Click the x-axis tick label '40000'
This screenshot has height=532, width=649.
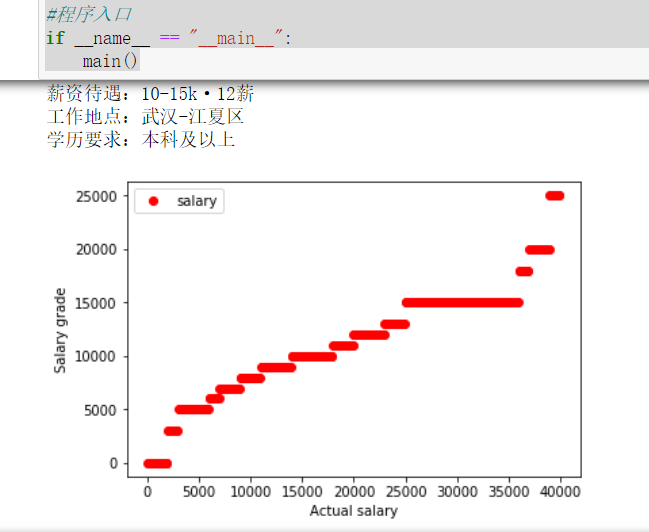[560, 491]
